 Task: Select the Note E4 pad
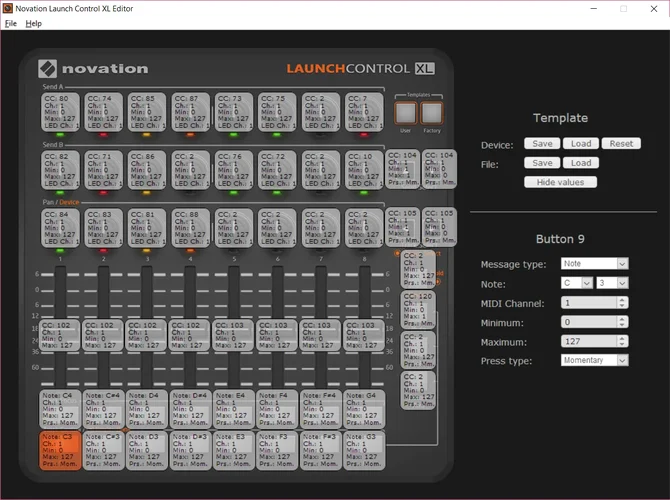click(x=234, y=409)
